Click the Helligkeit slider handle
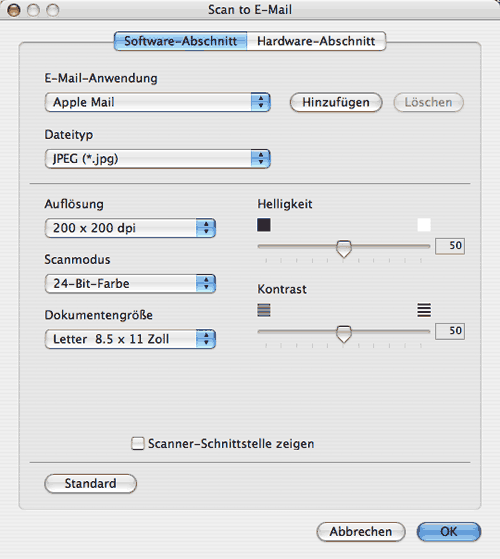Screen dimensions: 500x559 [x=344, y=248]
